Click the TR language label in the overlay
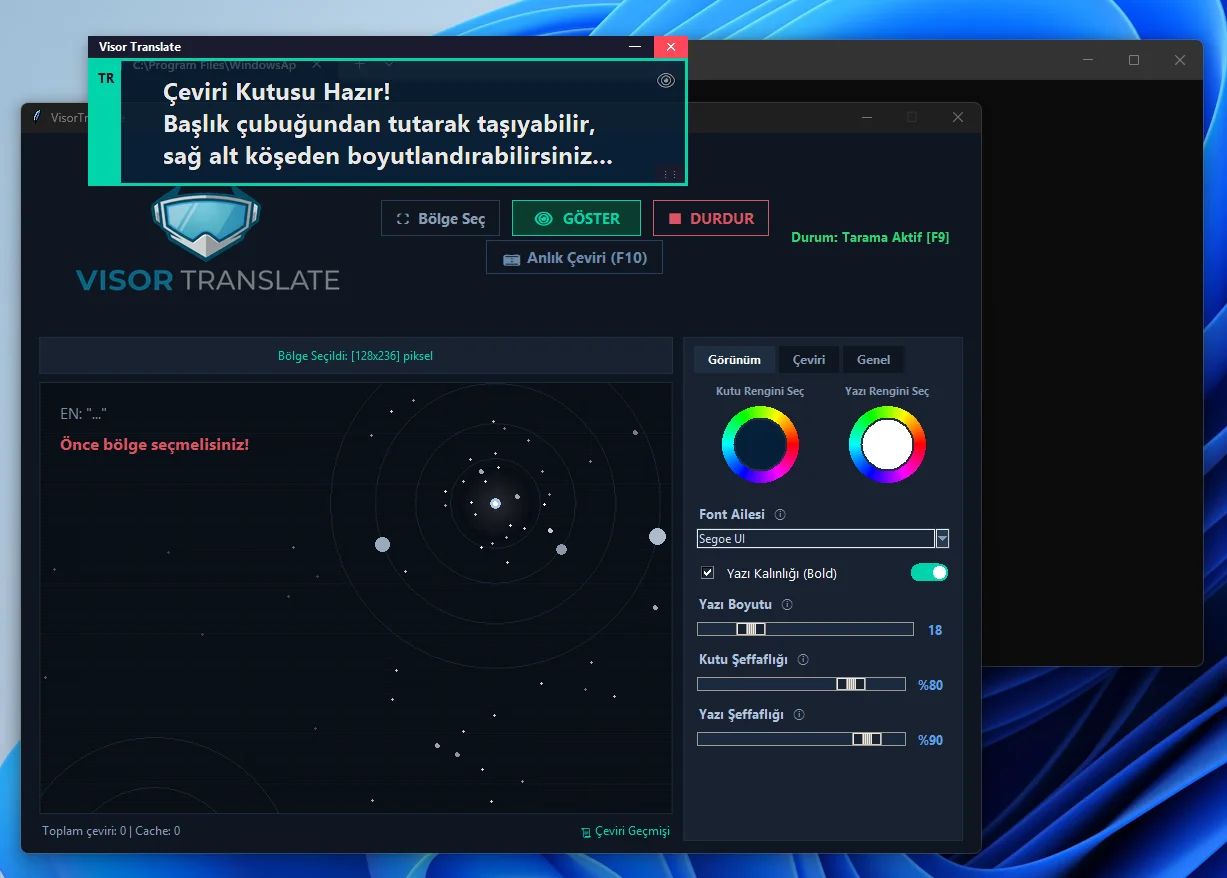This screenshot has width=1227, height=878. [106, 78]
